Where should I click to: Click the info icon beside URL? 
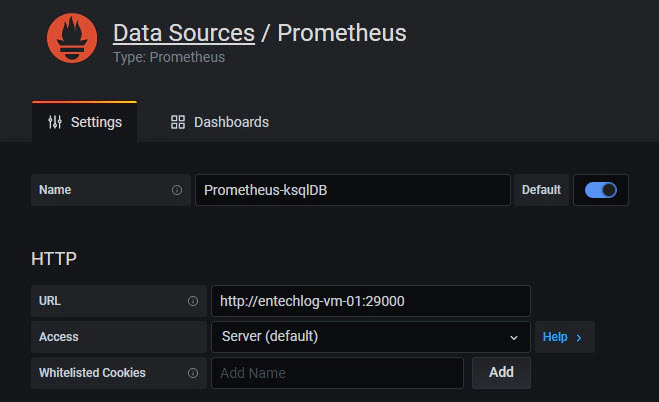coord(193,301)
